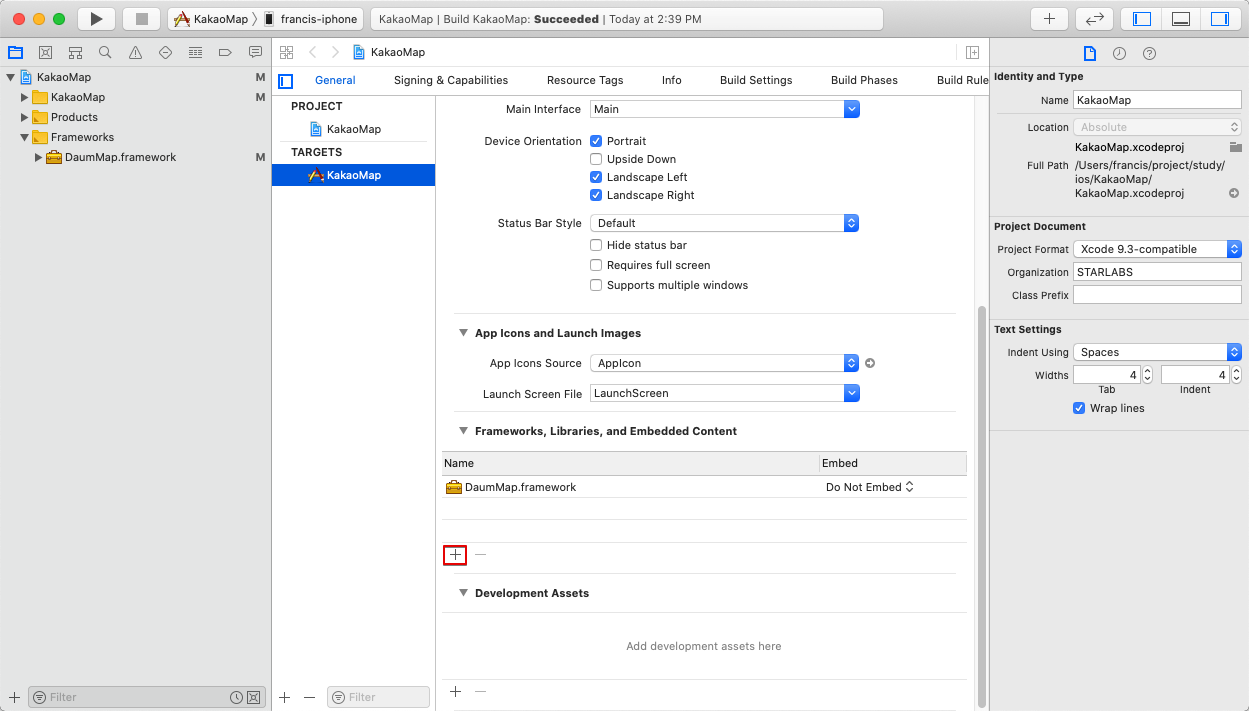Check Supports multiple windows
The image size is (1249, 711).
(x=596, y=285)
